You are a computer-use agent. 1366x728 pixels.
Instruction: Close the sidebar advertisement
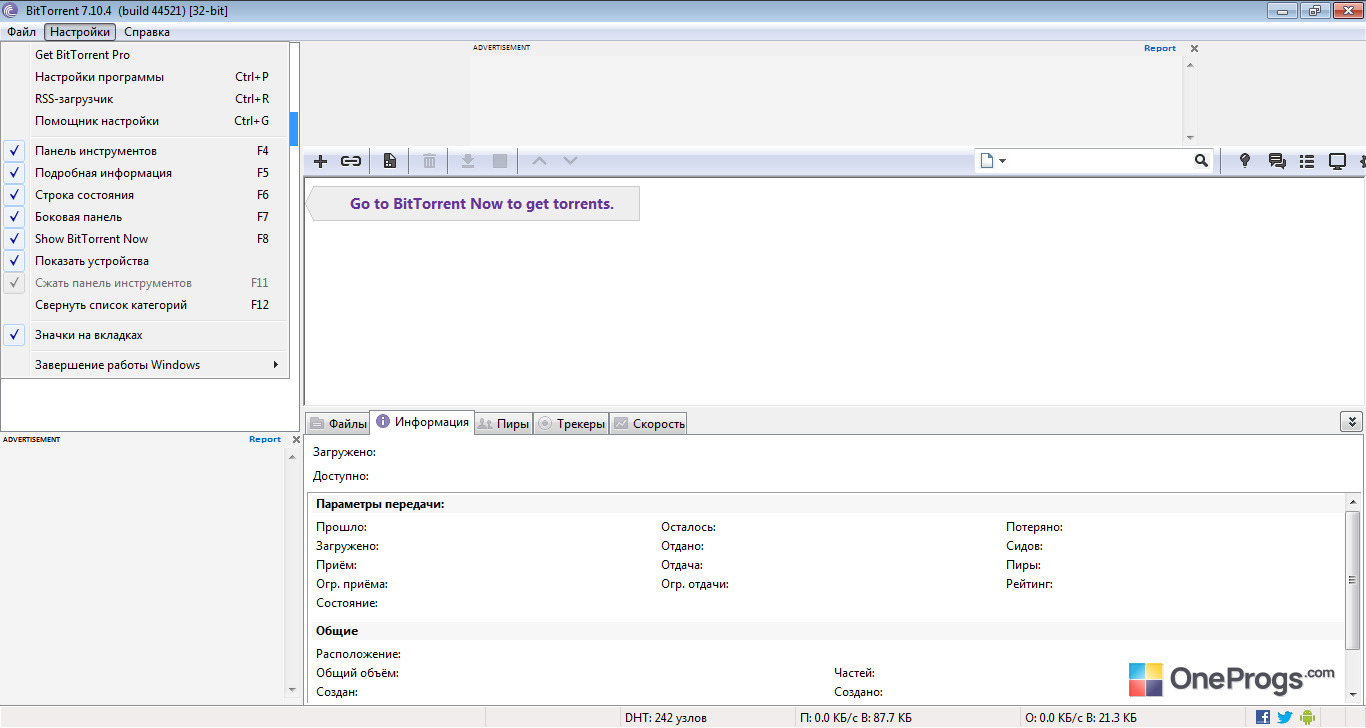point(296,439)
